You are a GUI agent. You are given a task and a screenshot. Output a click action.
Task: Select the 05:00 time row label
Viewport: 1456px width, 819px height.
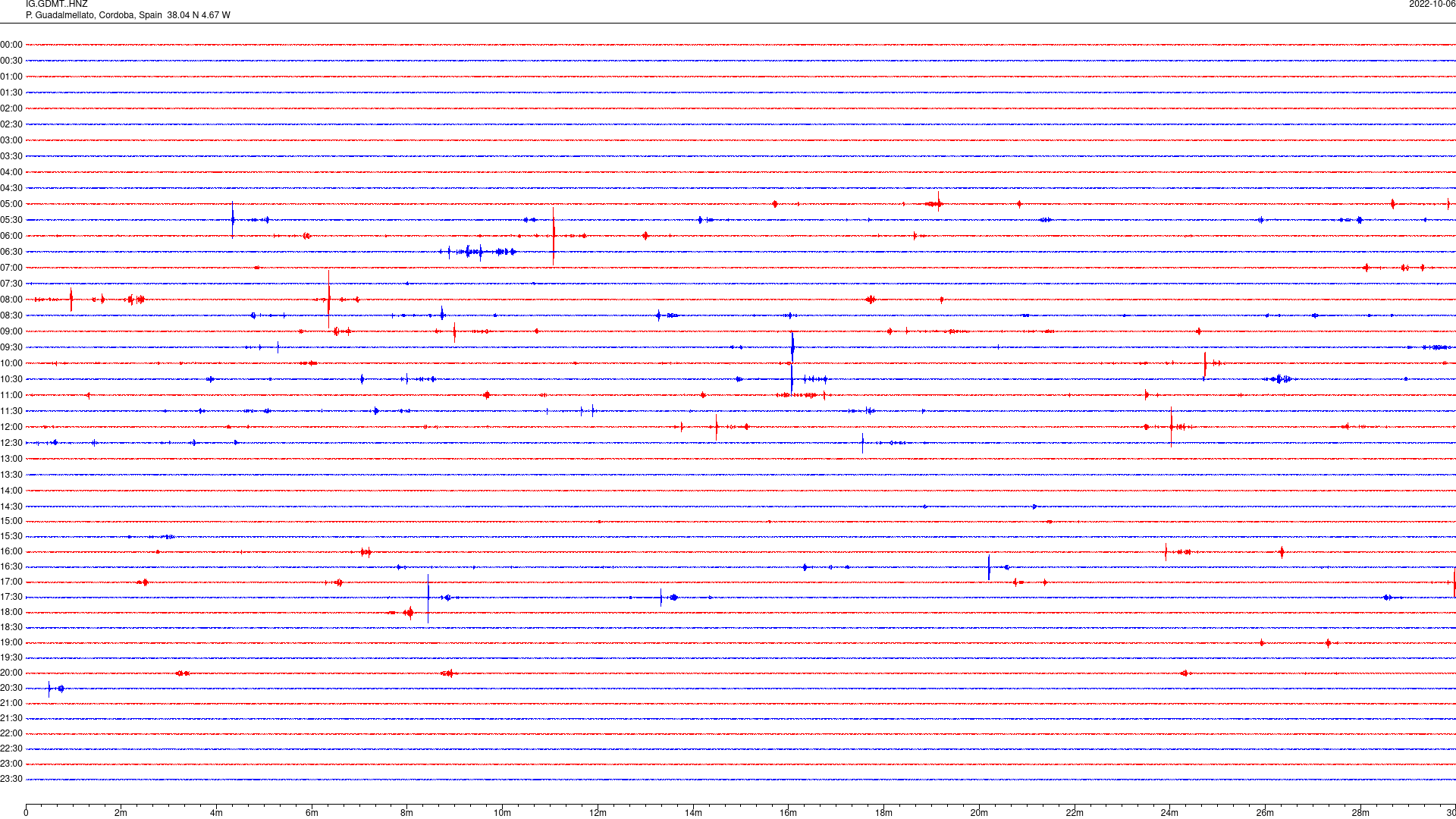tap(11, 204)
